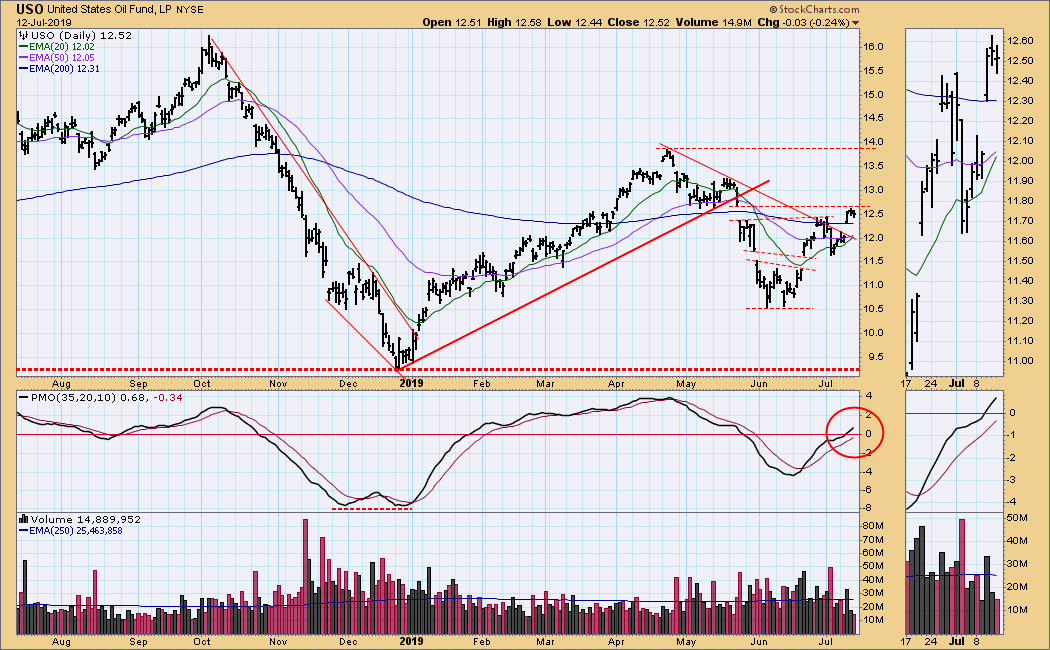Click the Chg -0.03 (-0.24%) value
The height and width of the screenshot is (650, 1050).
[804, 22]
